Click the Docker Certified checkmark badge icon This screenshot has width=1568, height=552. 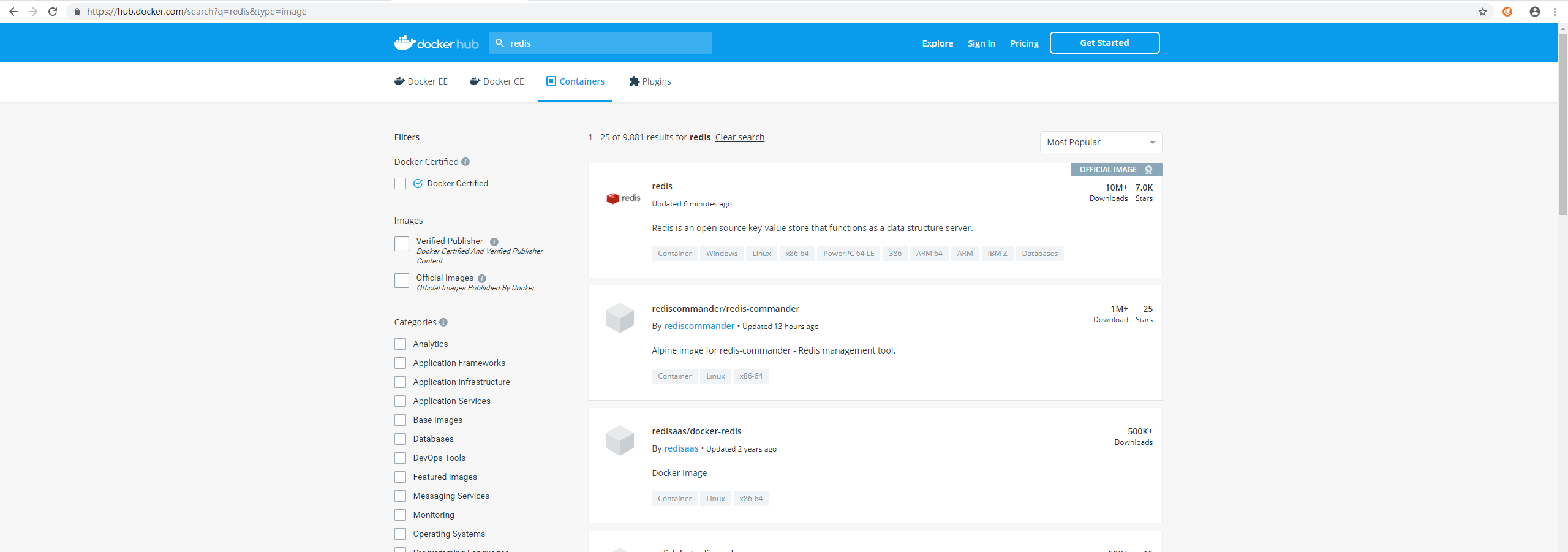coord(418,183)
